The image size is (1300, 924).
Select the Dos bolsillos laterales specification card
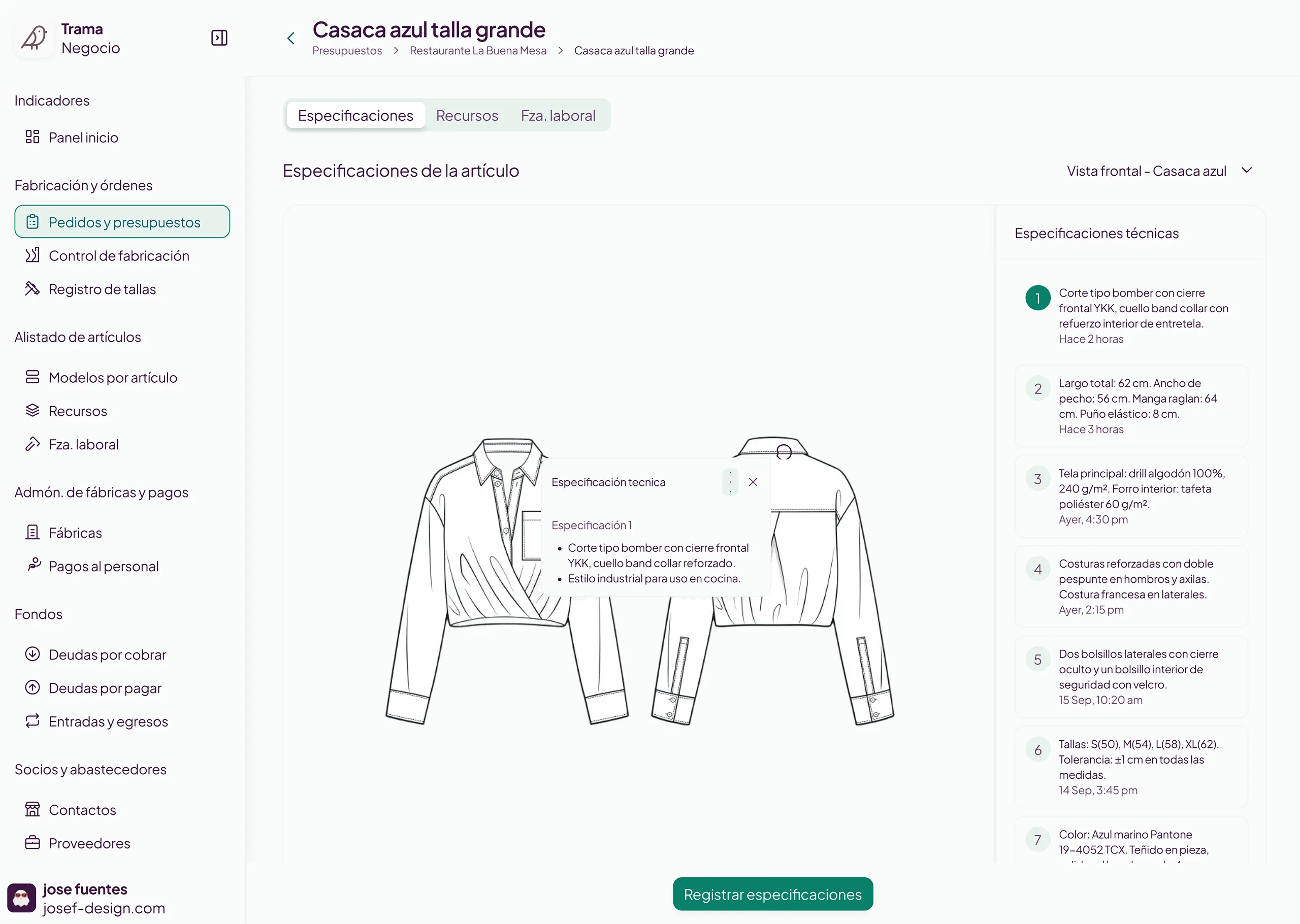pyautogui.click(x=1131, y=676)
